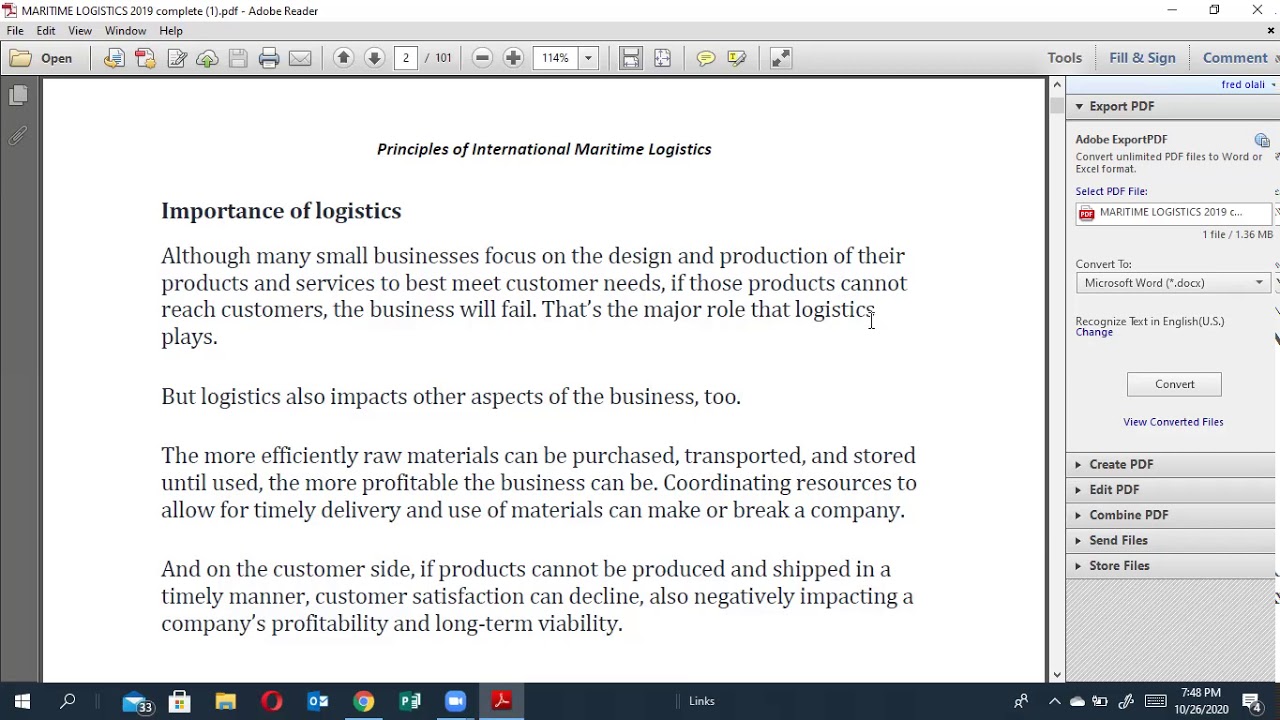Open Microsoft Store from the taskbar
The height and width of the screenshot is (720, 1280).
pyautogui.click(x=180, y=702)
